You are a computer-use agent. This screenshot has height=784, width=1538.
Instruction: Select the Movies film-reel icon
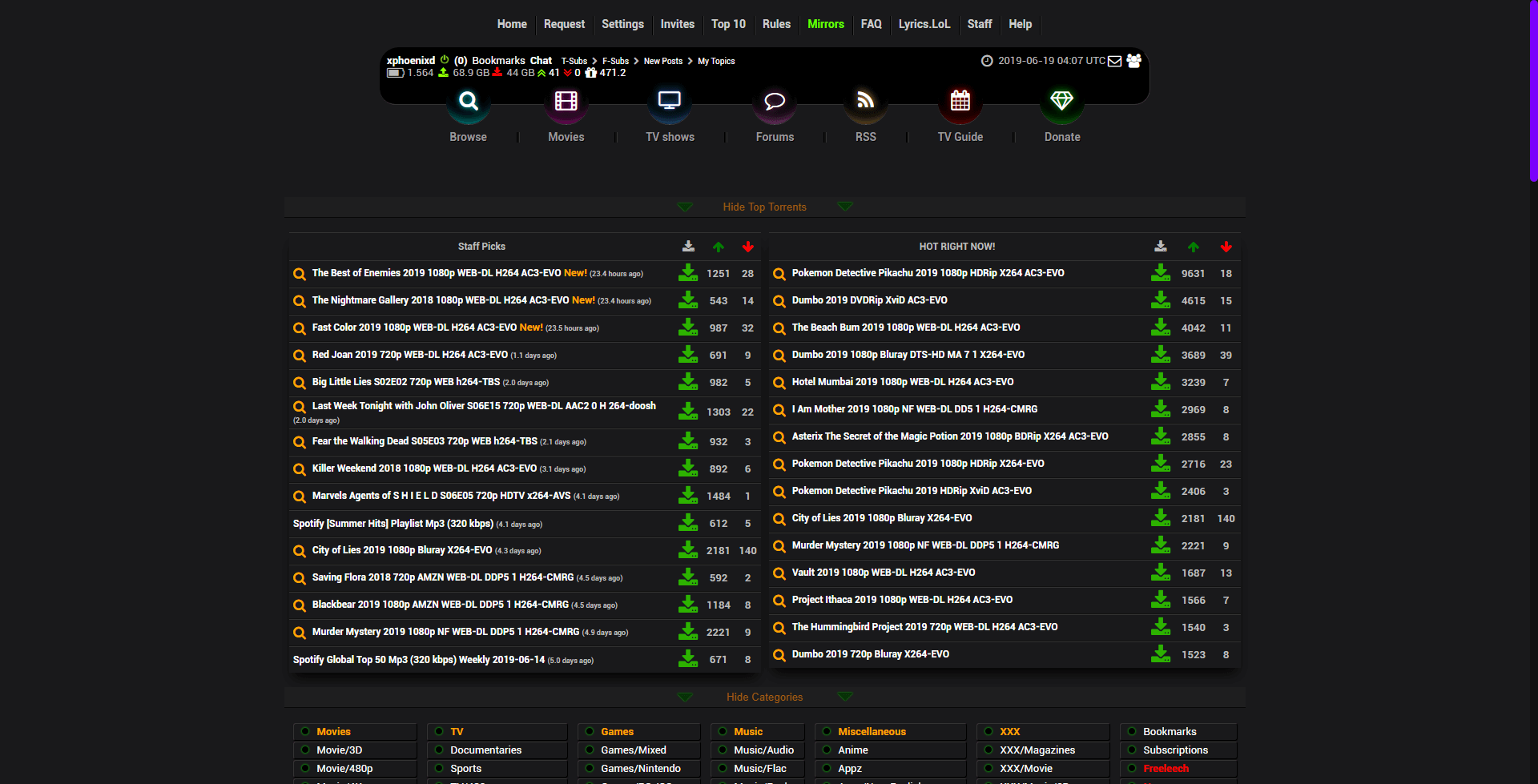[566, 102]
